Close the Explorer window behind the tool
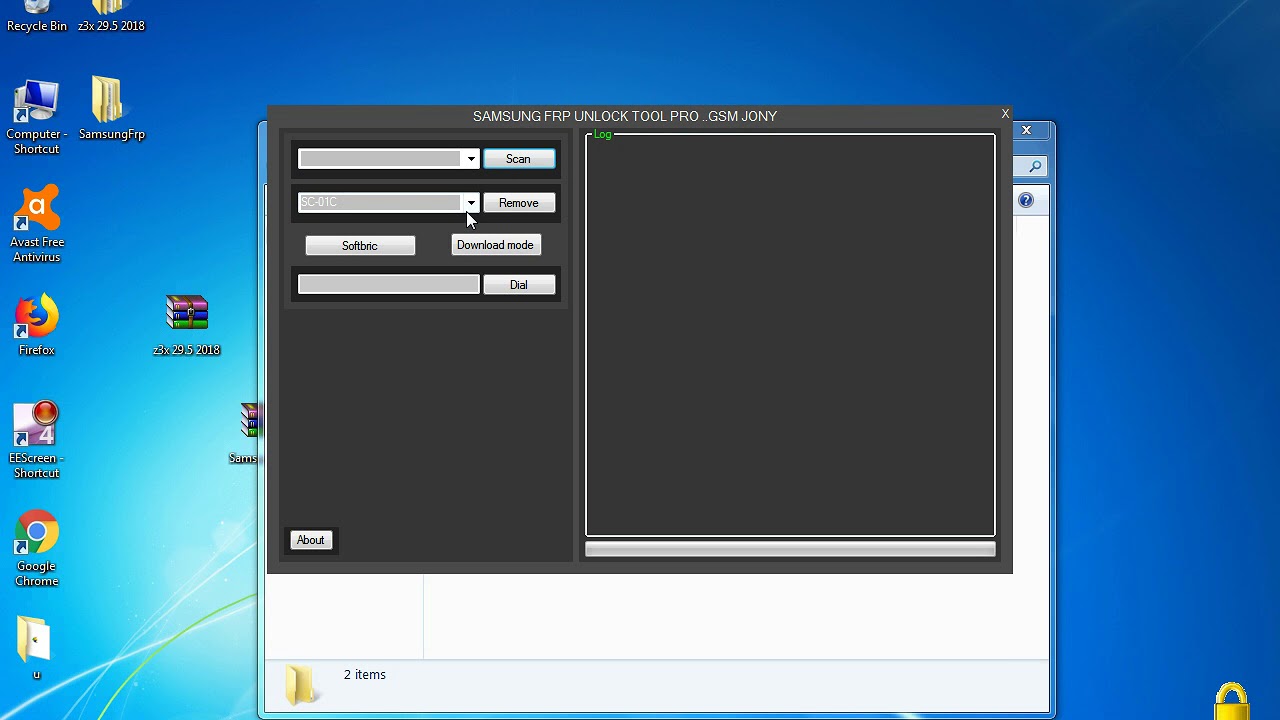This screenshot has height=720, width=1280. coord(1026,130)
